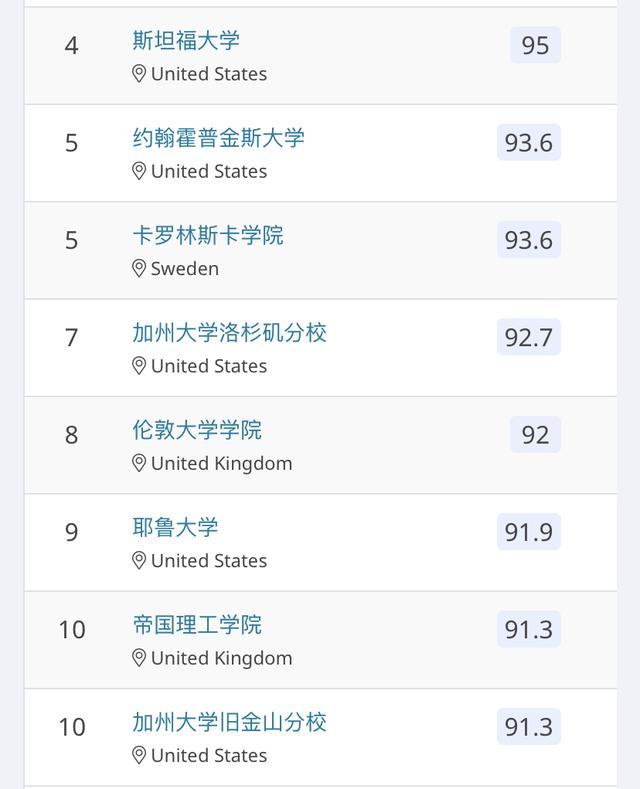The height and width of the screenshot is (789, 640).
Task: Click location pin icon beside Sweden
Action: click(139, 269)
